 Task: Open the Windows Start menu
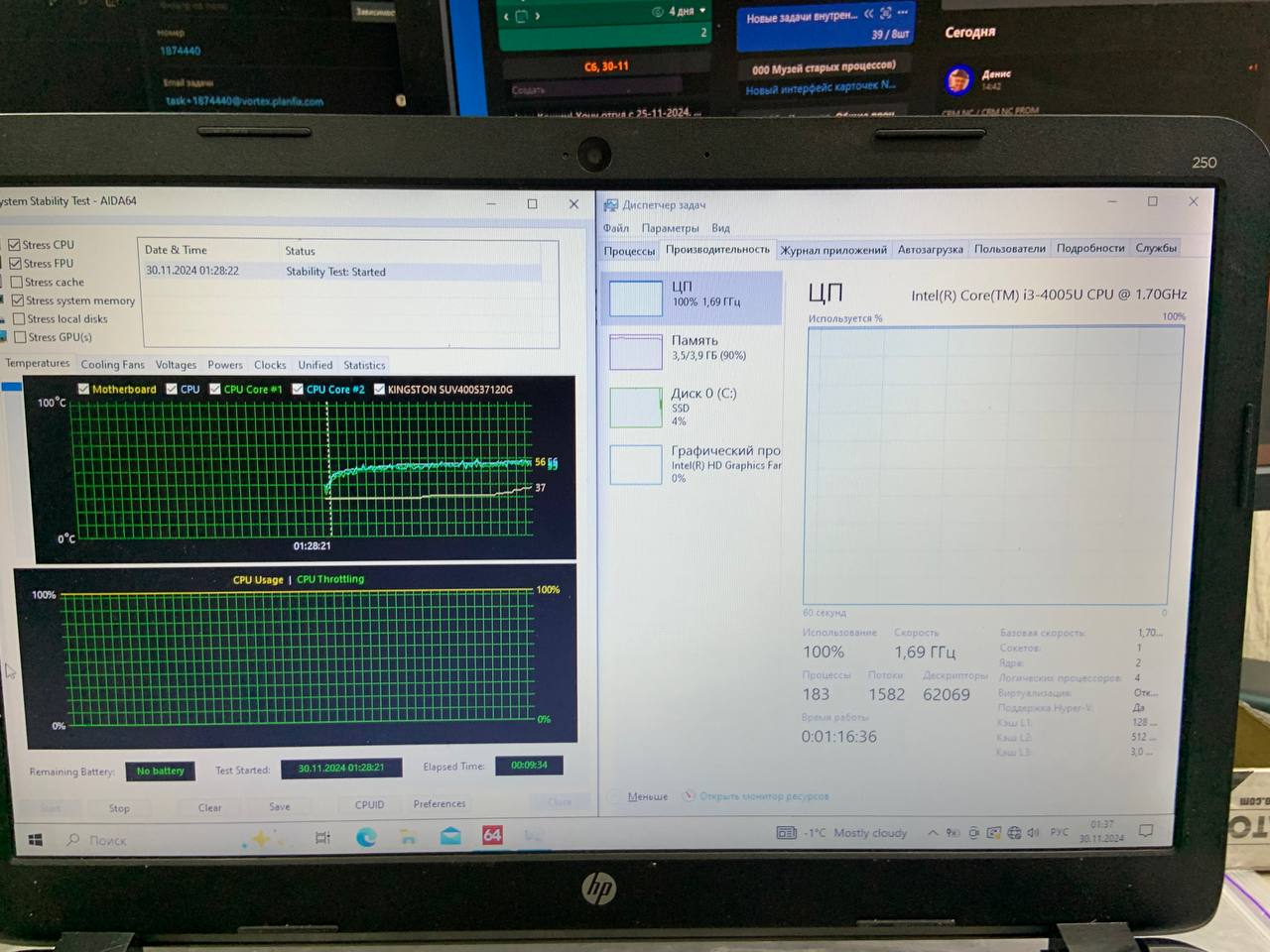click(36, 840)
